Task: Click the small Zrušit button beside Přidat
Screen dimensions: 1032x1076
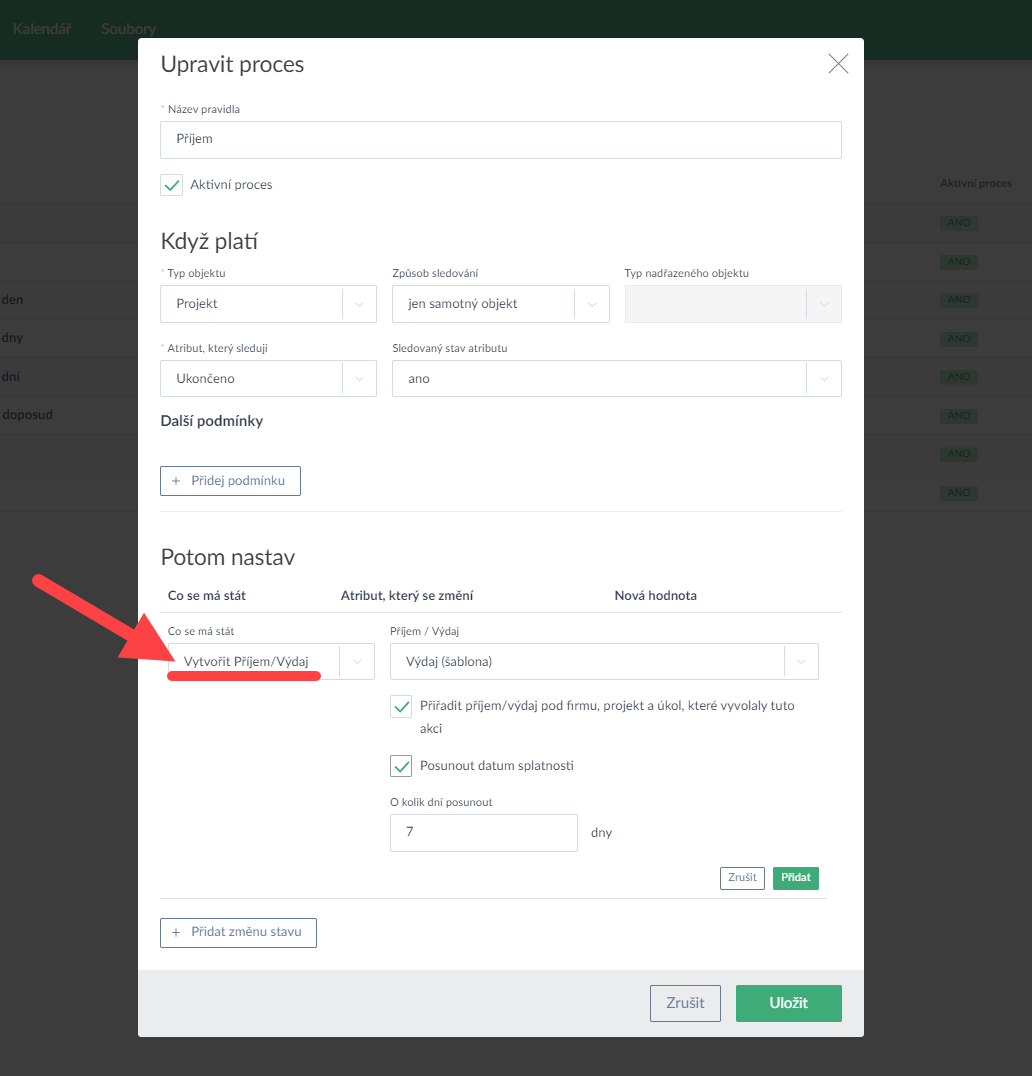Action: tap(742, 878)
